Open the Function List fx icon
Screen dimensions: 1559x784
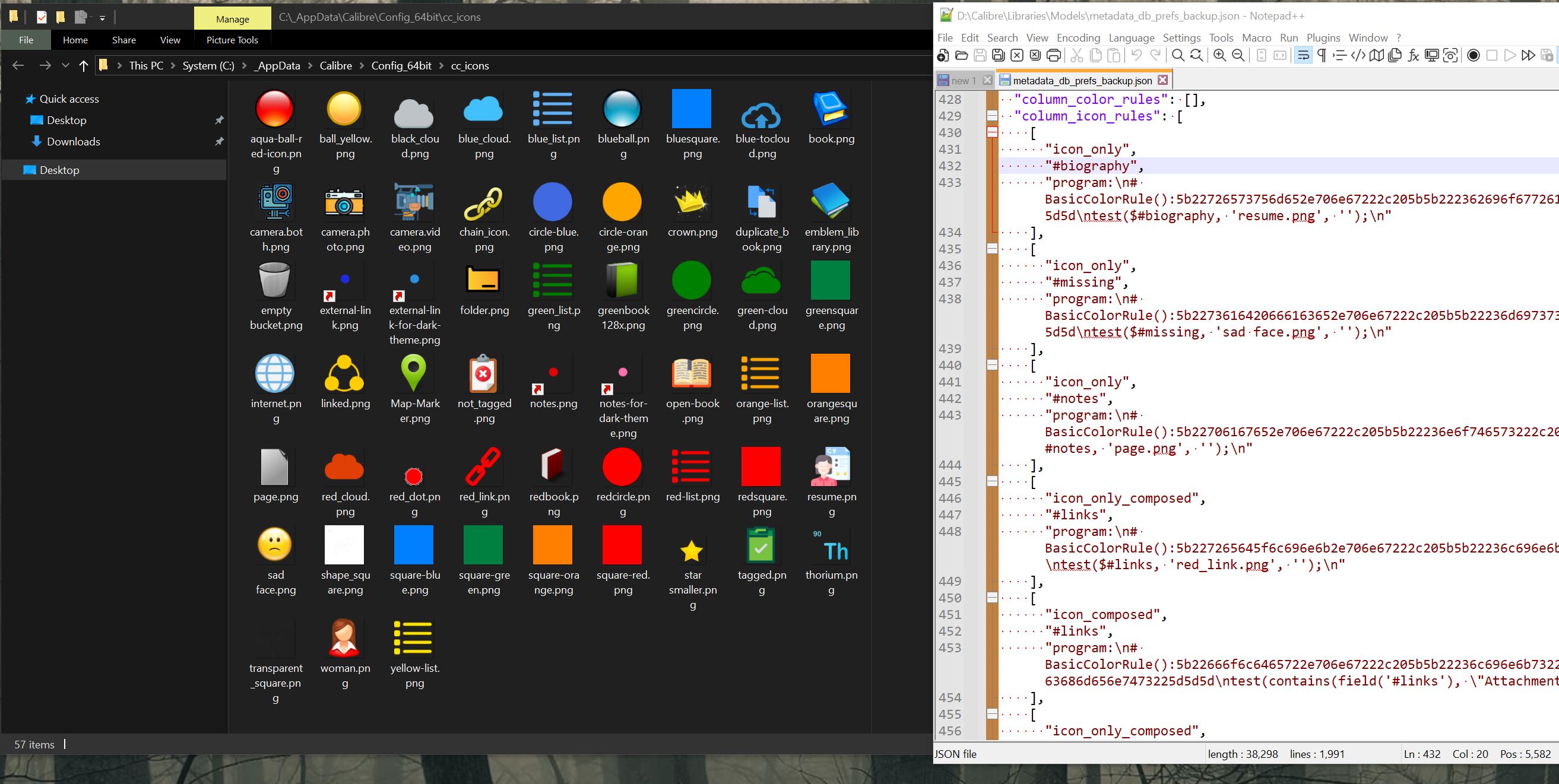[x=1413, y=56]
